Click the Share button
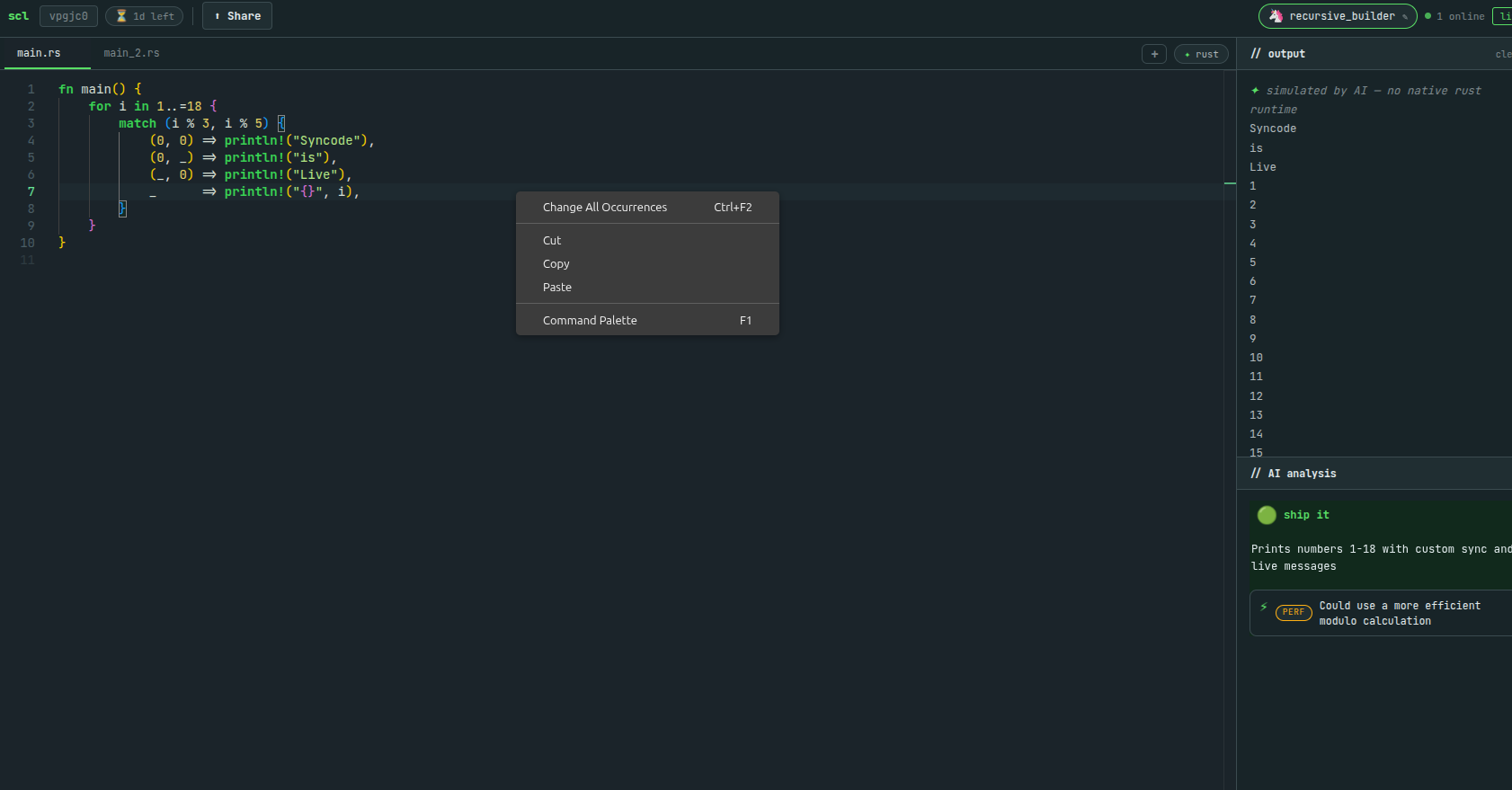This screenshot has height=790, width=1512. tap(237, 16)
